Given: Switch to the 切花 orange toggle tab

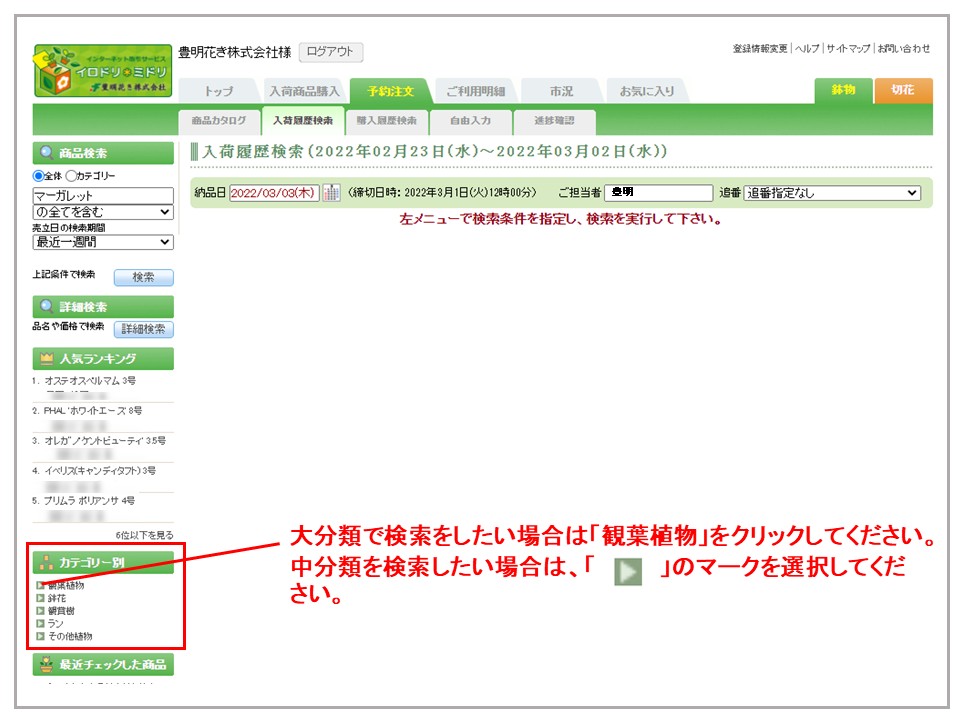Looking at the screenshot, I should [902, 90].
